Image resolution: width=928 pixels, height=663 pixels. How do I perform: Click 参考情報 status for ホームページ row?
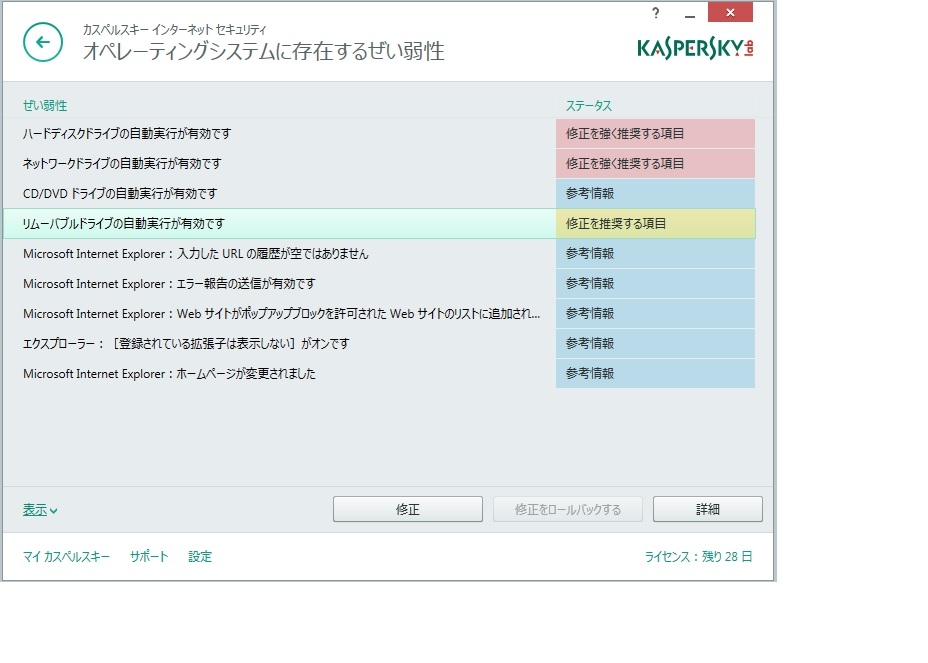click(x=655, y=374)
